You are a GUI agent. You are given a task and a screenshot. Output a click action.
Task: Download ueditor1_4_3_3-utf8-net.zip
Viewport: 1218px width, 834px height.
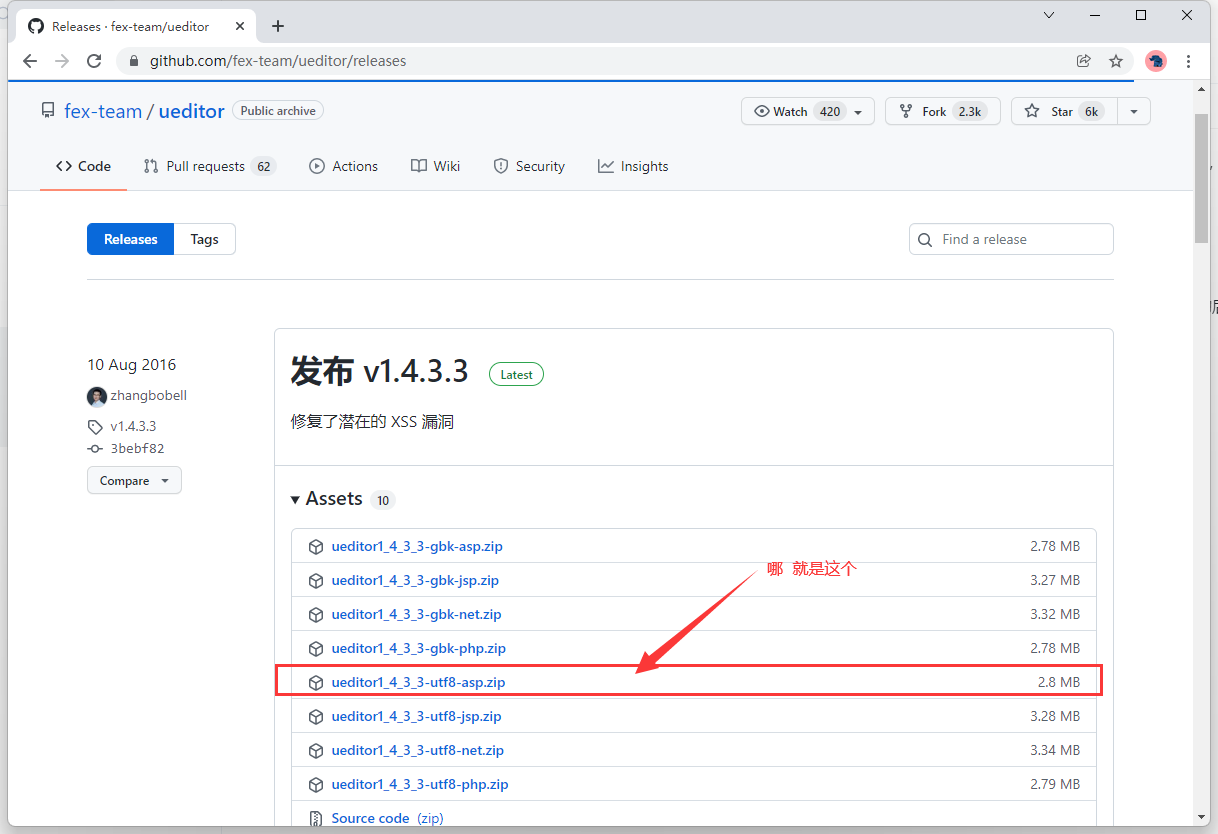coord(417,750)
